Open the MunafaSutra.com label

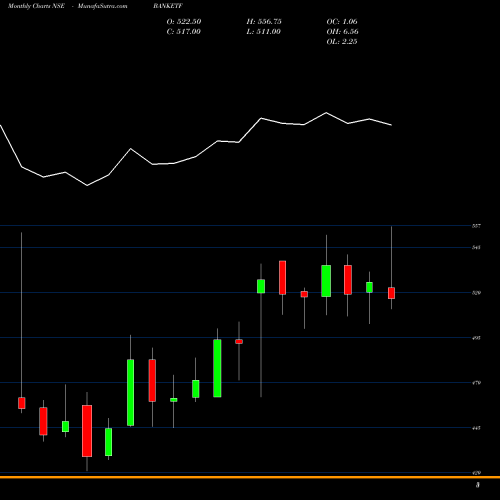pos(102,6)
